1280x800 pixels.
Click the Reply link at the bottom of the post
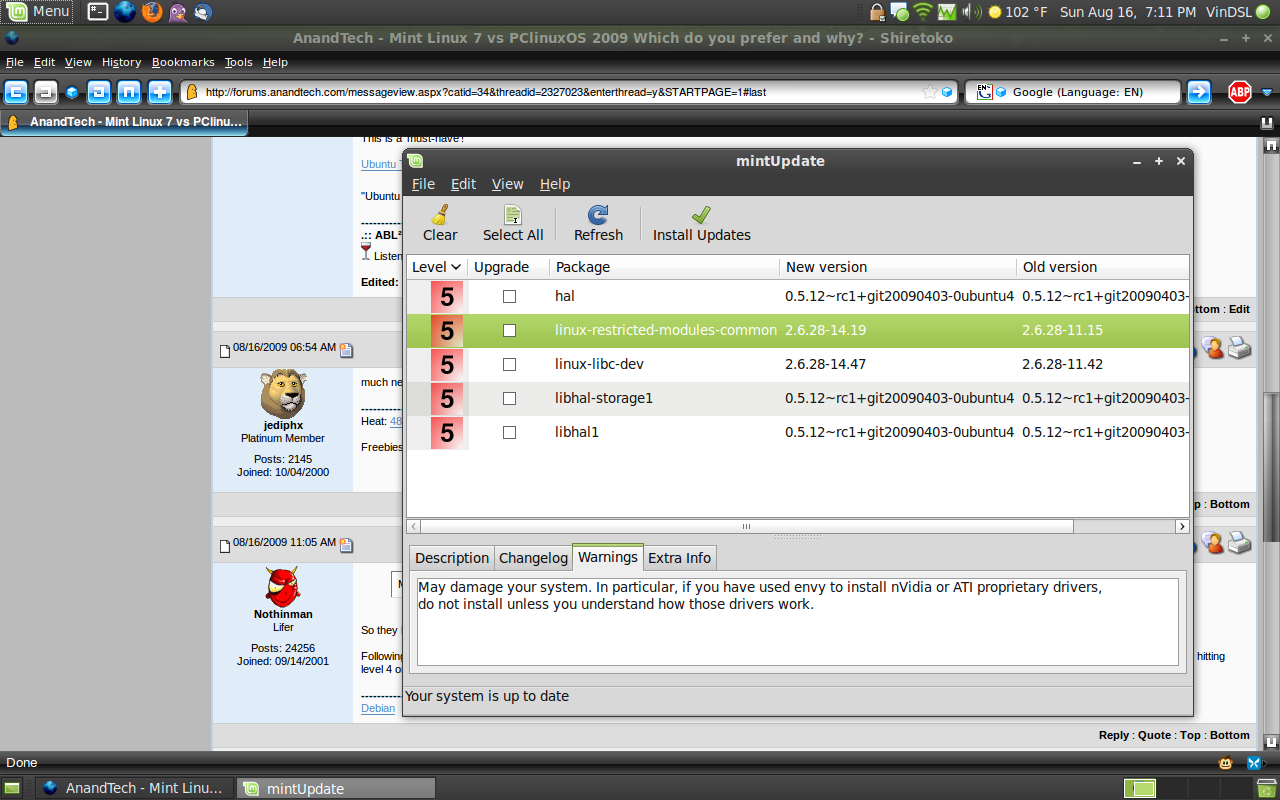coord(1114,735)
